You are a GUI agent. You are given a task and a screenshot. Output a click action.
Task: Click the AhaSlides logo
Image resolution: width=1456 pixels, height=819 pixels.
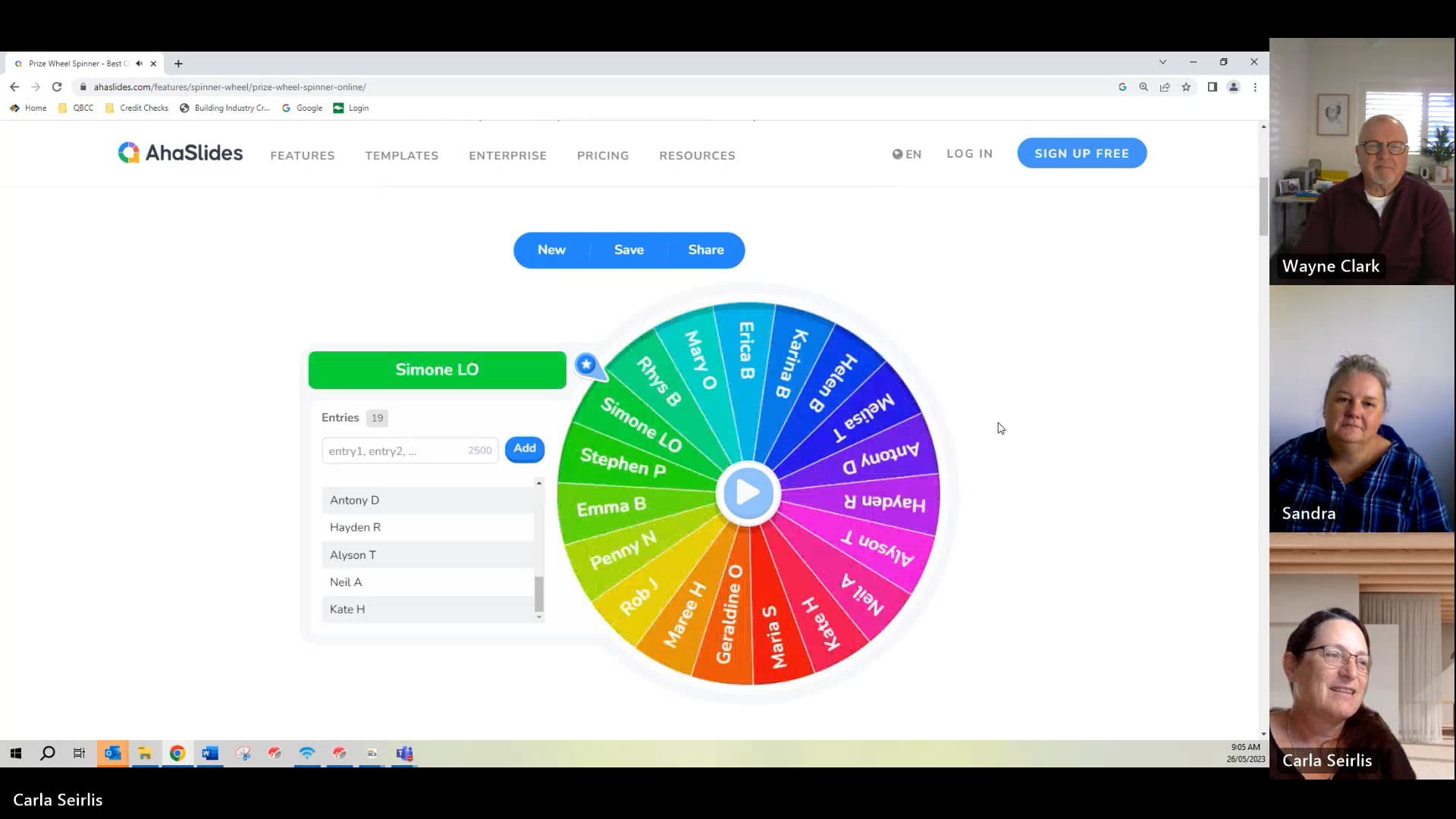(180, 153)
